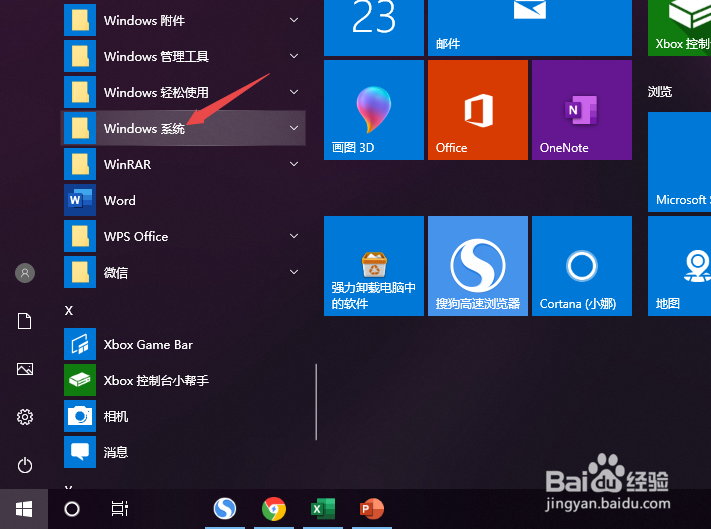Open Excel on taskbar
The image size is (711, 529).
(323, 509)
